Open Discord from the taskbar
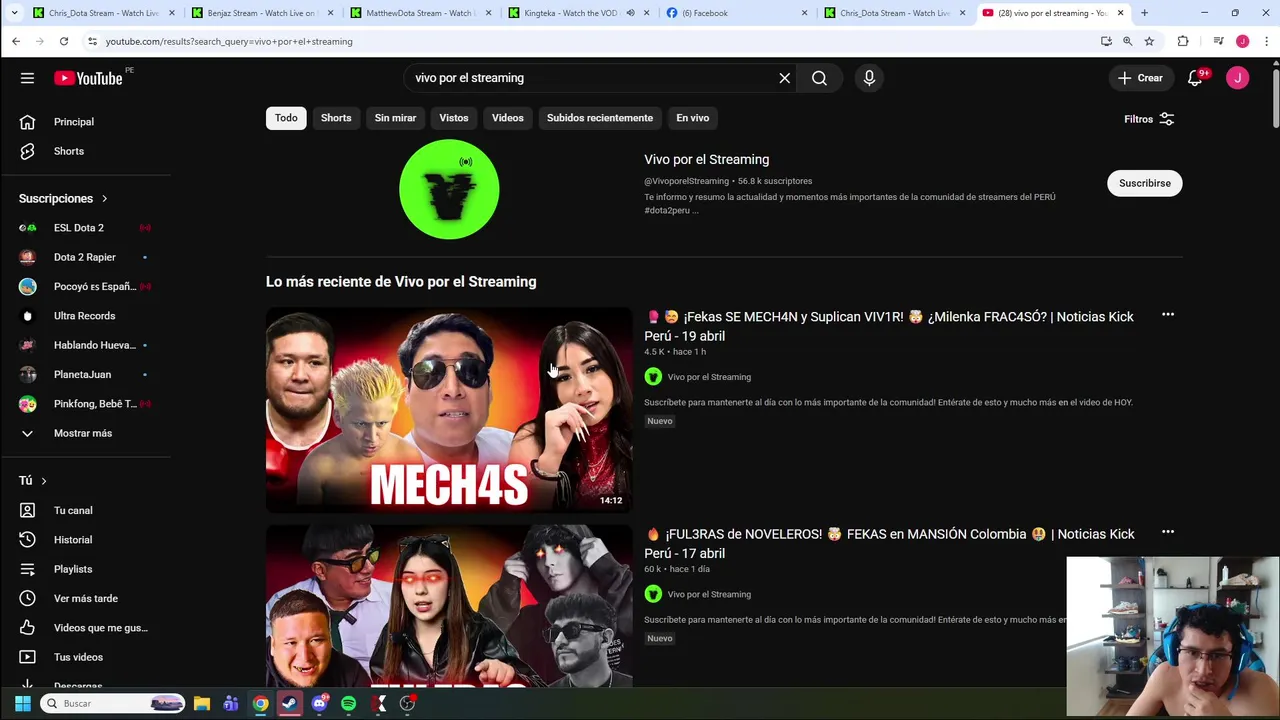The image size is (1280, 720). pos(319,704)
